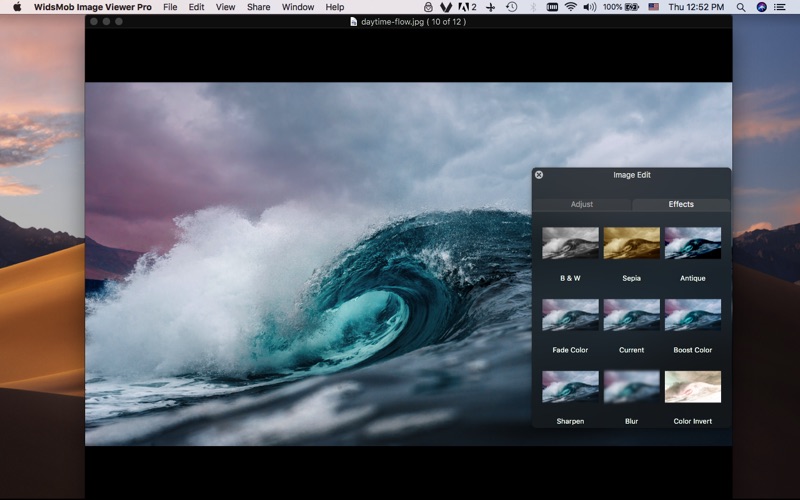Click the Current label text
800x500 pixels.
(632, 350)
